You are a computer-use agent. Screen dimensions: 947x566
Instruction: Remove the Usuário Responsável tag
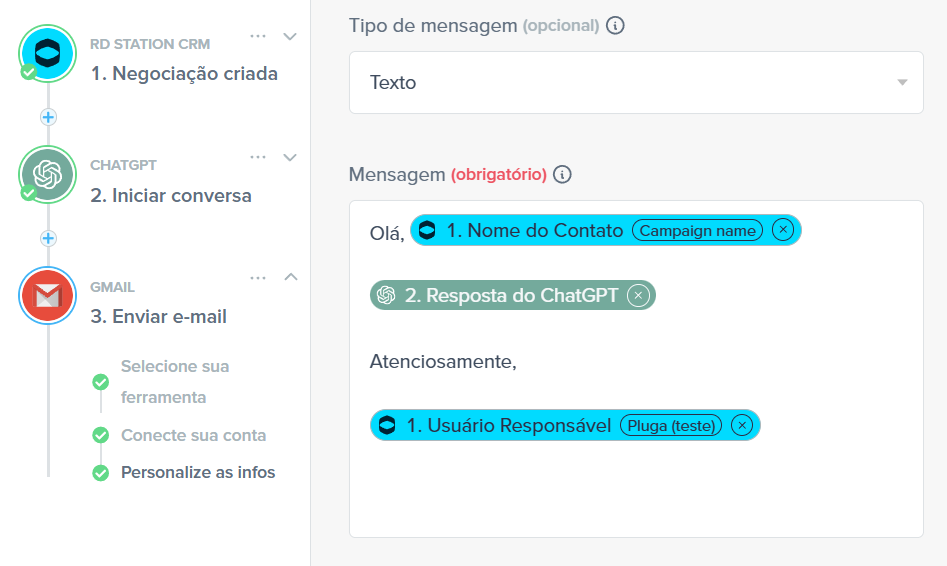[x=742, y=425]
